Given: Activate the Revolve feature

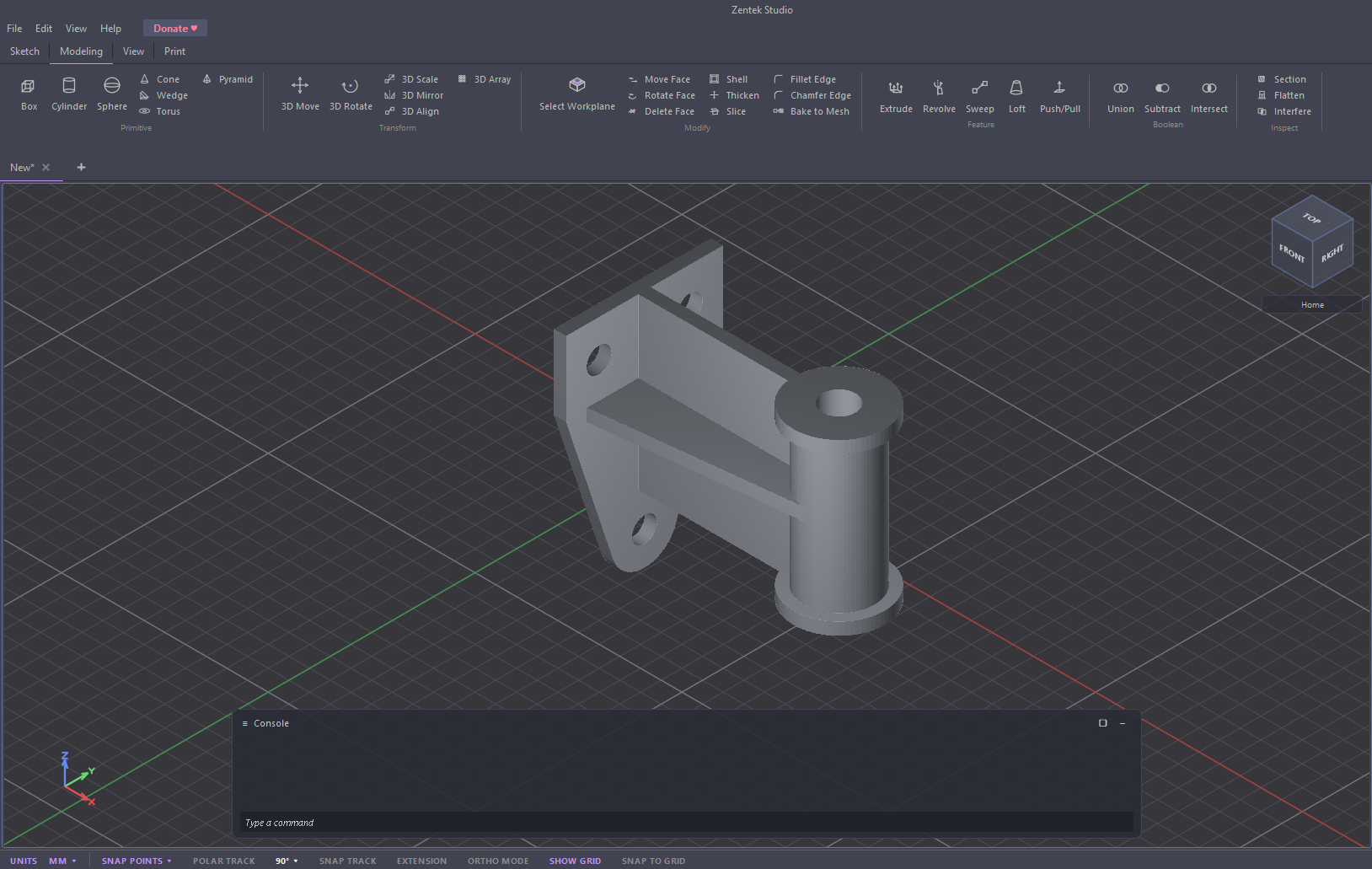Looking at the screenshot, I should coord(939,96).
